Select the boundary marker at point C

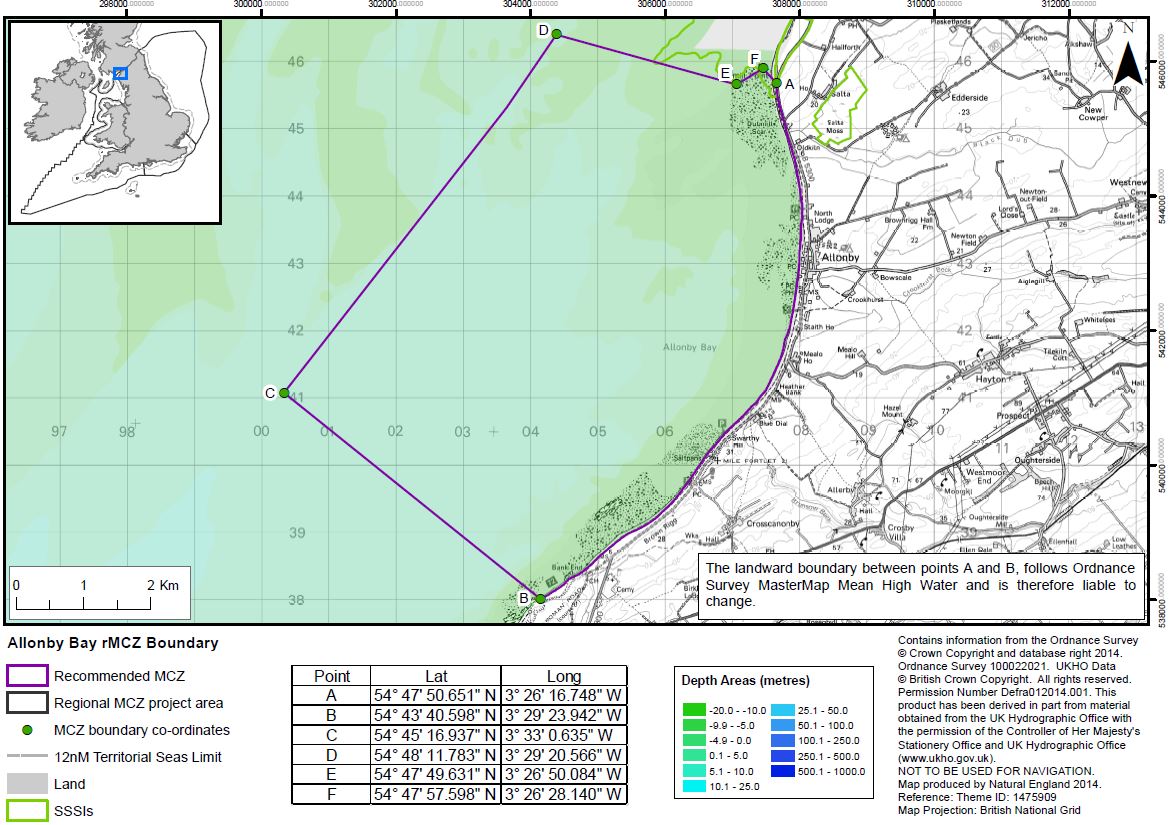(284, 393)
